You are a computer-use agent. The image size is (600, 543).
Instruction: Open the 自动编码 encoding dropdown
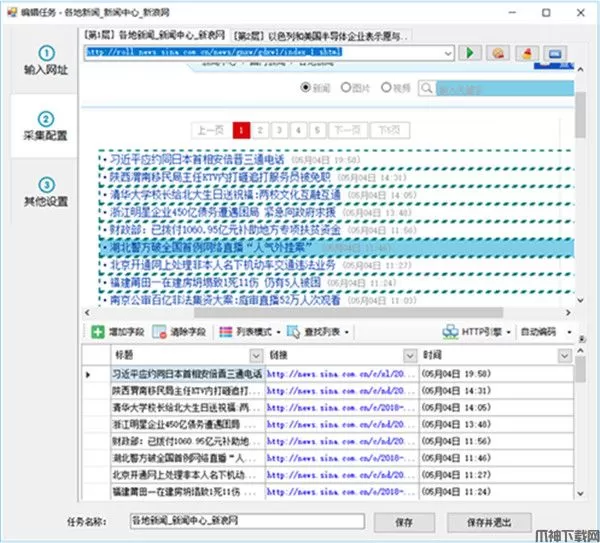coord(546,331)
